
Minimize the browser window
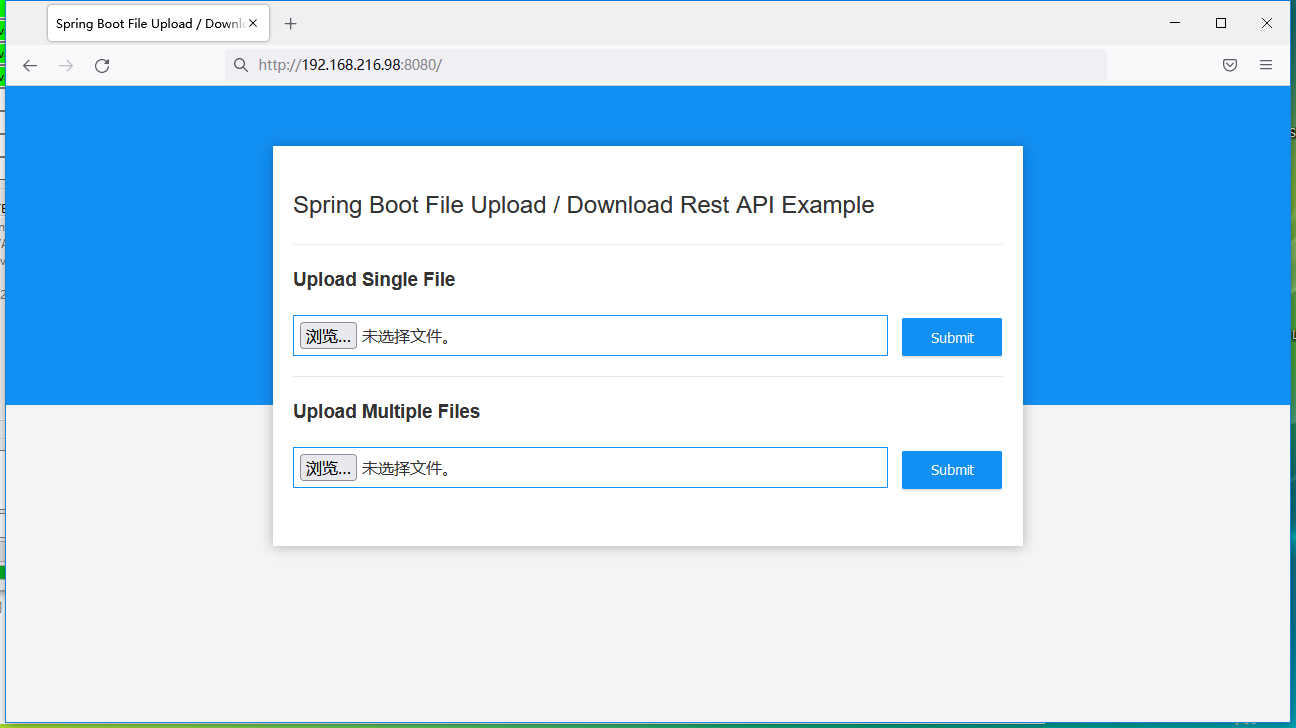(1174, 22)
